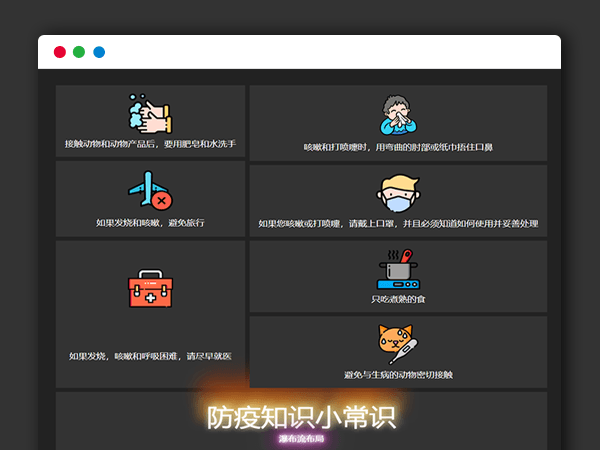The height and width of the screenshot is (450, 600).
Task: Click the 避免与生病的动物密切接触 caption
Action: click(398, 375)
